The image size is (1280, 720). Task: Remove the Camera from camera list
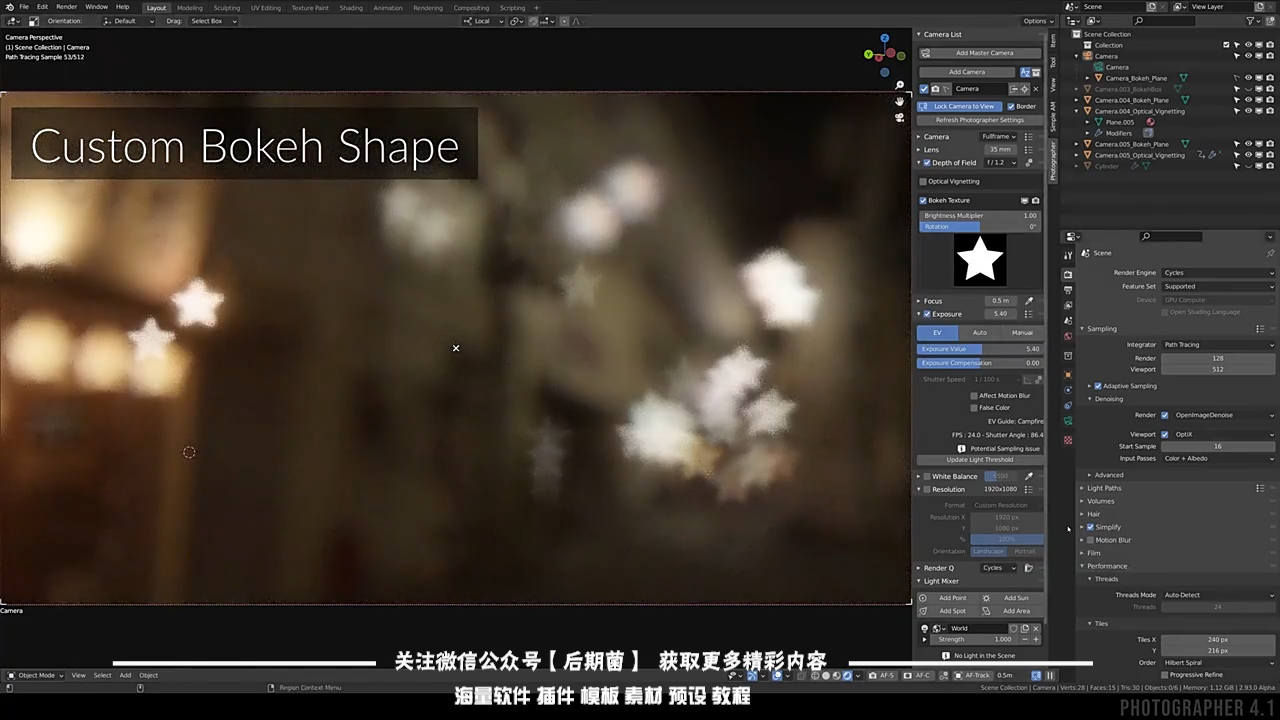[x=1035, y=89]
